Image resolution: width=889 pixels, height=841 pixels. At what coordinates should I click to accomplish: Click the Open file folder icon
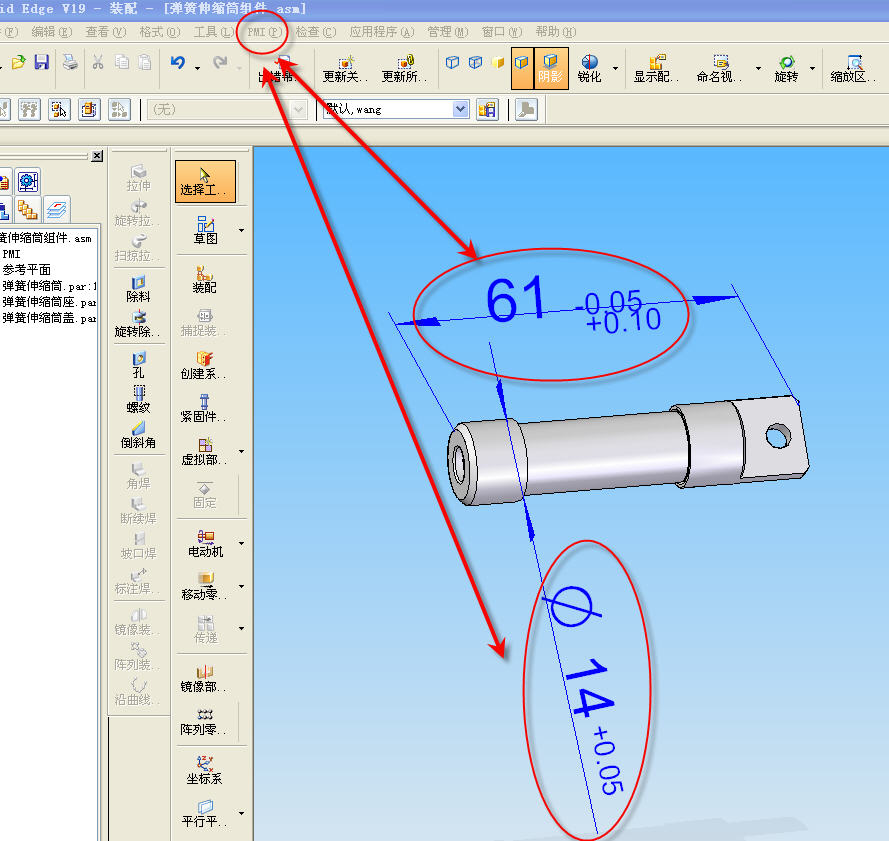pos(18,62)
